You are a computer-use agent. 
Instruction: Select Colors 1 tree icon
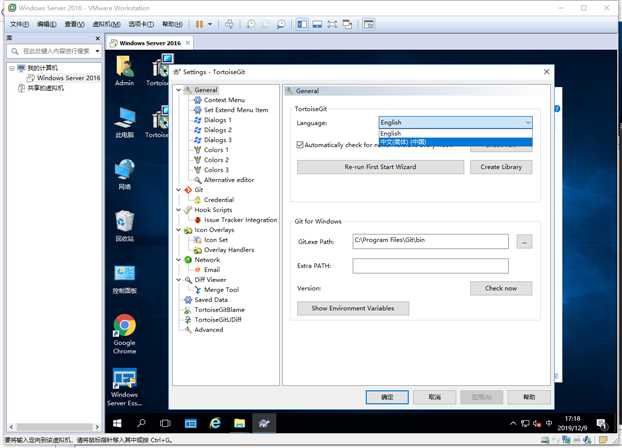pos(198,150)
